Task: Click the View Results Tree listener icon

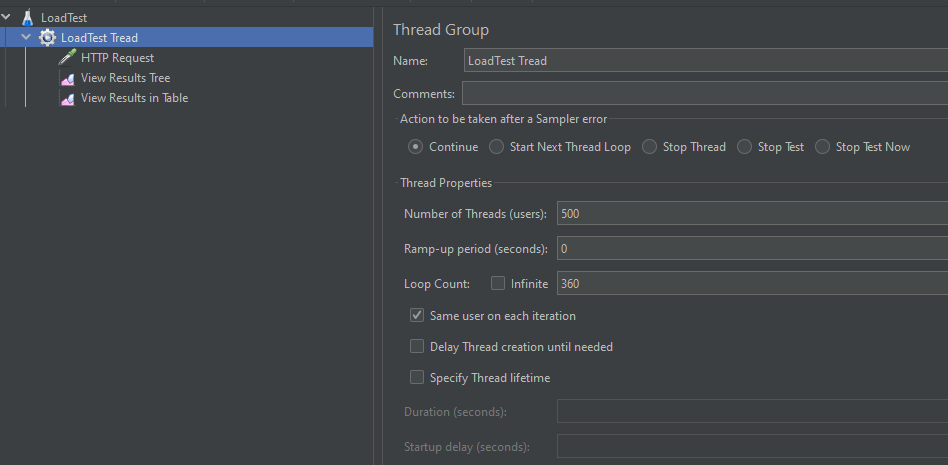Action: point(67,78)
